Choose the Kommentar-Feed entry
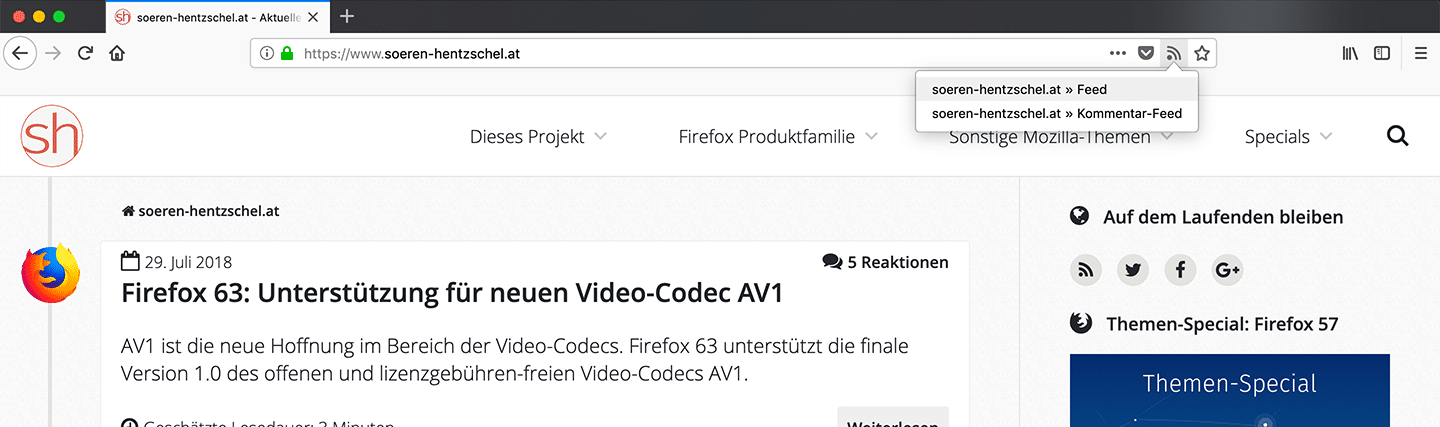1440x427 pixels. point(1056,113)
